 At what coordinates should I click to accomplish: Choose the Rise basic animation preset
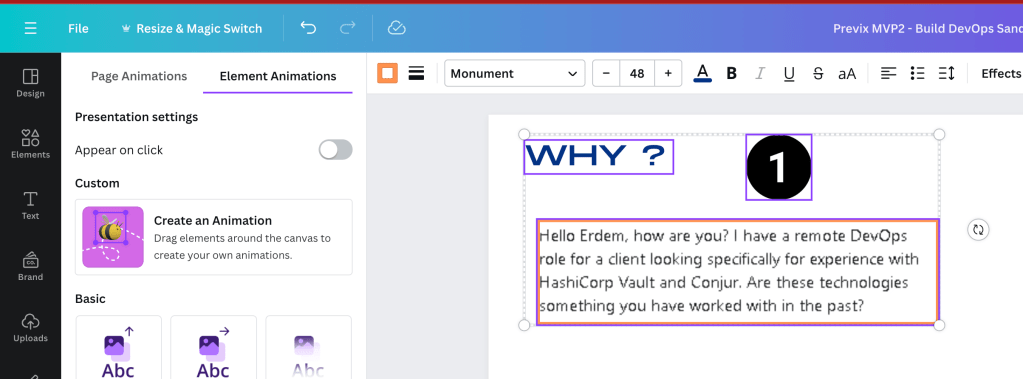coord(119,347)
